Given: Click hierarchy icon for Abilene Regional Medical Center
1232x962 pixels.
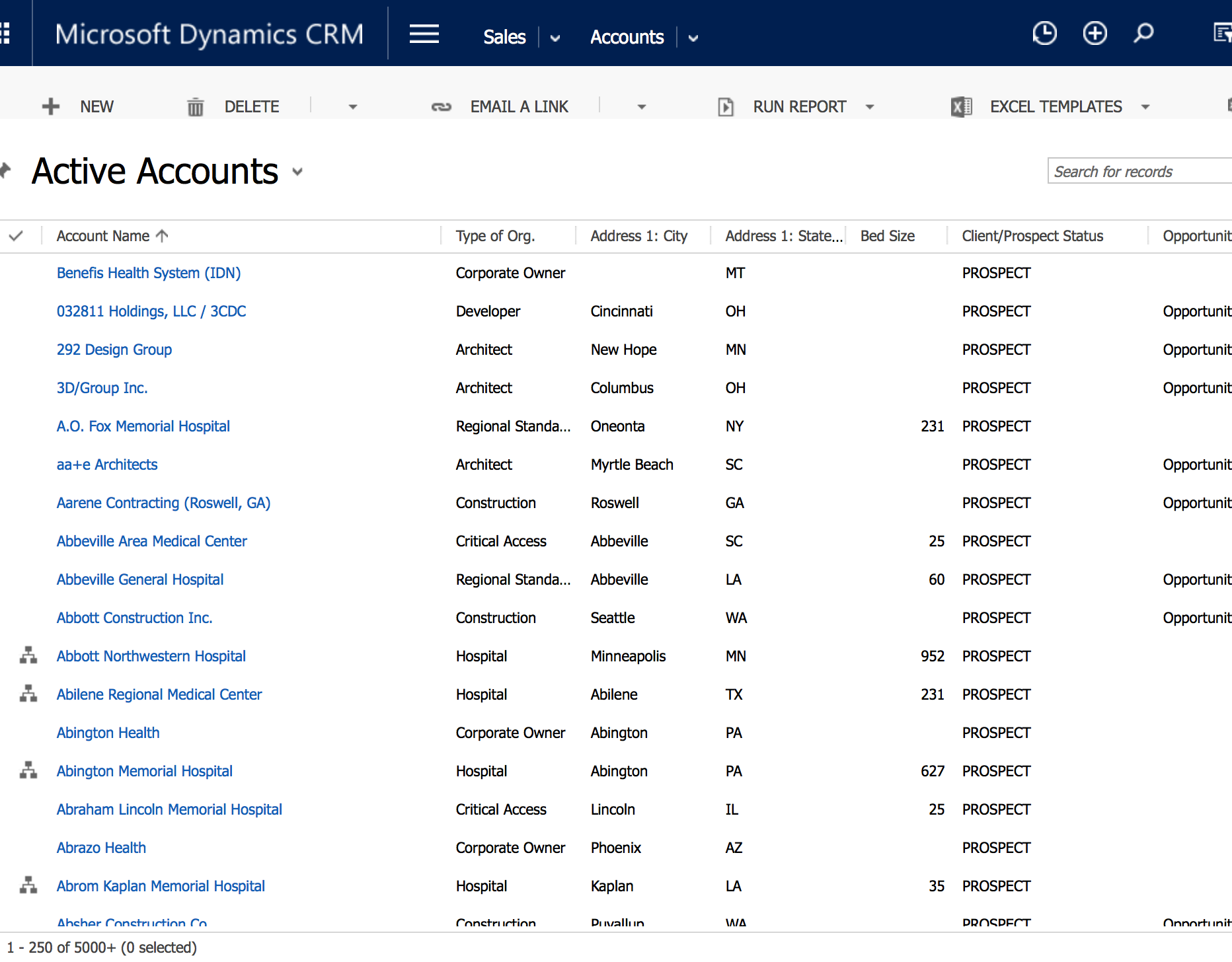Looking at the screenshot, I should (28, 694).
